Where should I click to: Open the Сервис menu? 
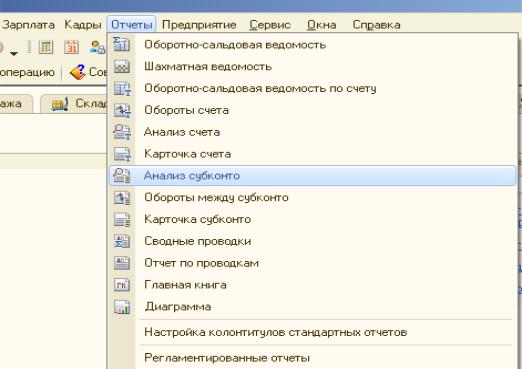point(270,25)
